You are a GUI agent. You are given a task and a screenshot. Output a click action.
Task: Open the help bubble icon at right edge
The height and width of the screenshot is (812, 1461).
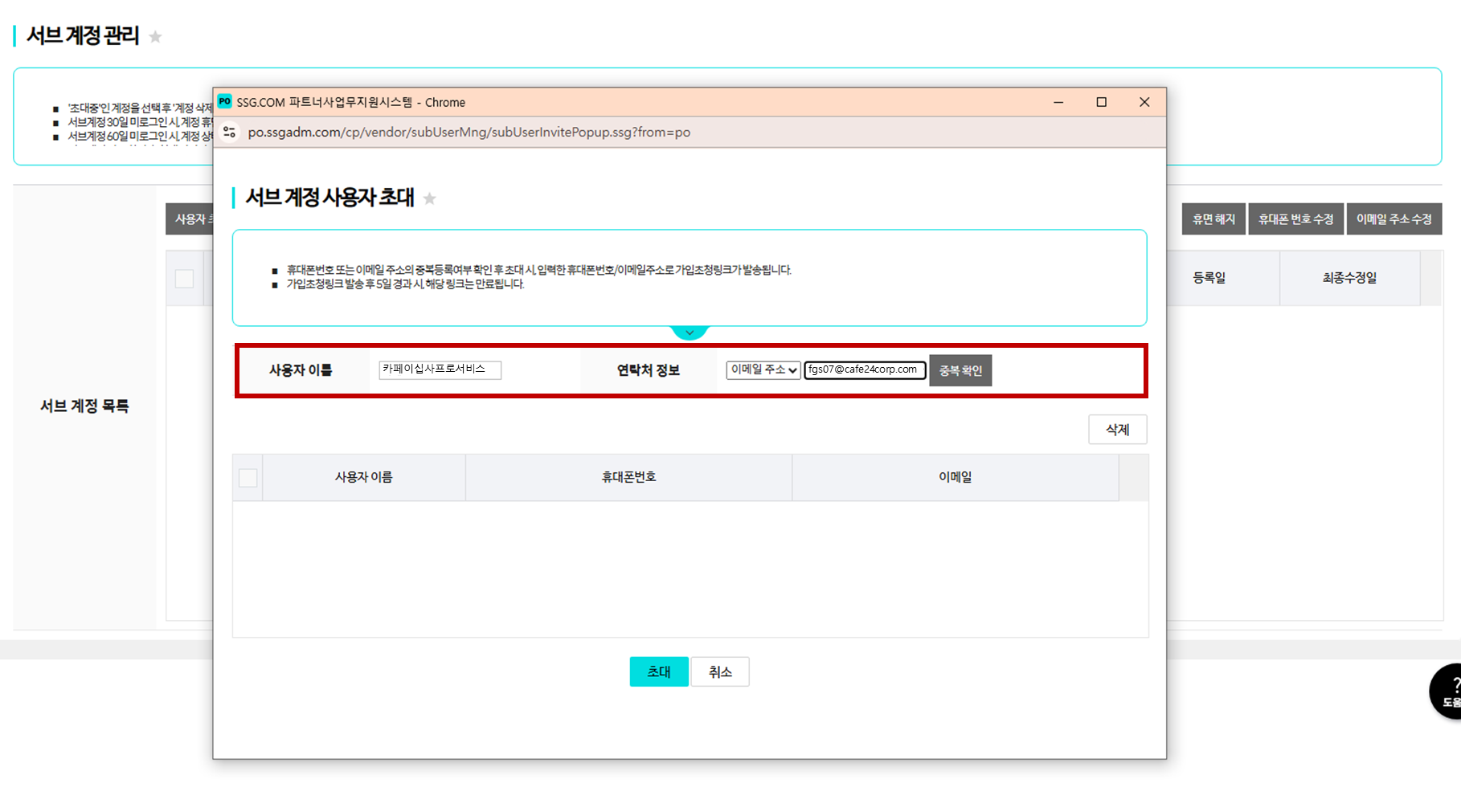(x=1447, y=692)
